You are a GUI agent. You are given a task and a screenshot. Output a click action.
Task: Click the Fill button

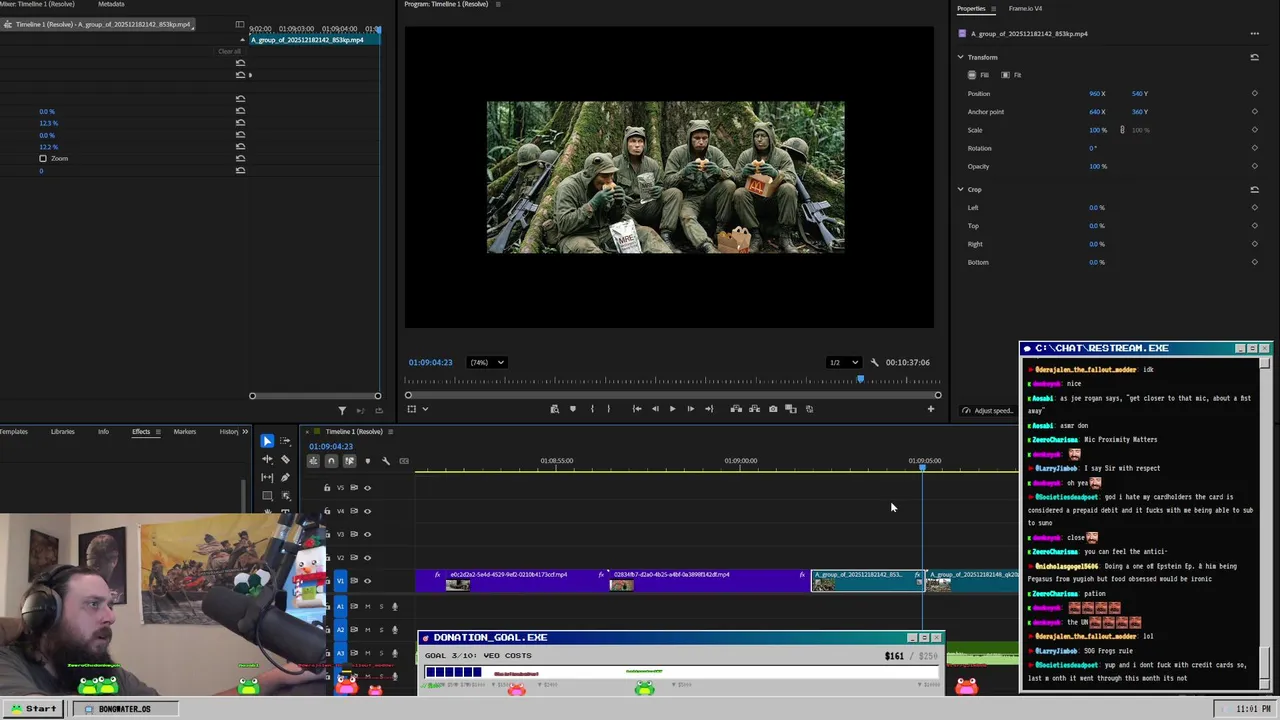coord(979,75)
